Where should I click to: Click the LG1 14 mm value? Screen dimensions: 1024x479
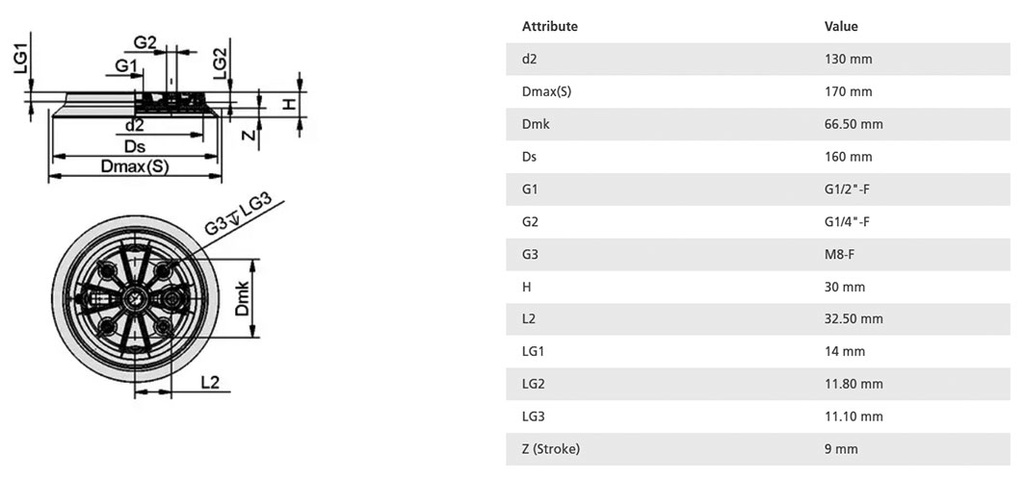(x=845, y=352)
